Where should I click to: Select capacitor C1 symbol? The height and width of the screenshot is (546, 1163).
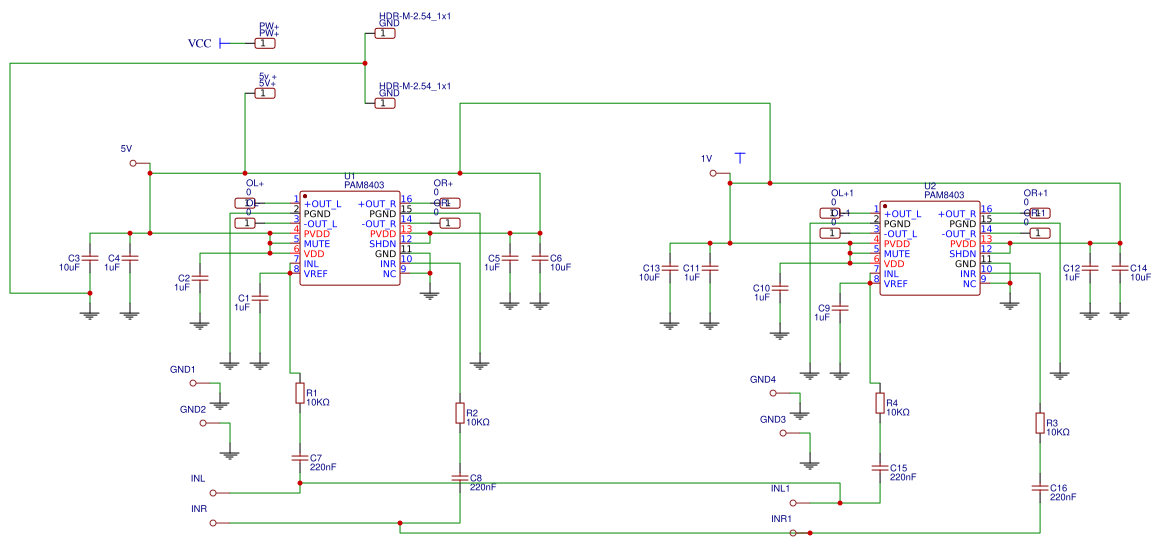260,297
